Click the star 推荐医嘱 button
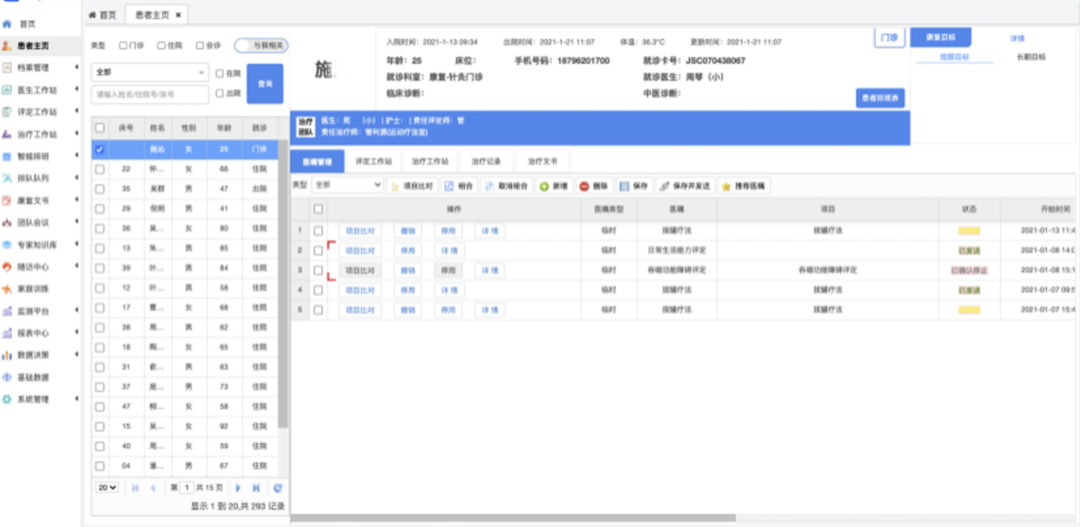This screenshot has width=1080, height=527. coord(745,186)
